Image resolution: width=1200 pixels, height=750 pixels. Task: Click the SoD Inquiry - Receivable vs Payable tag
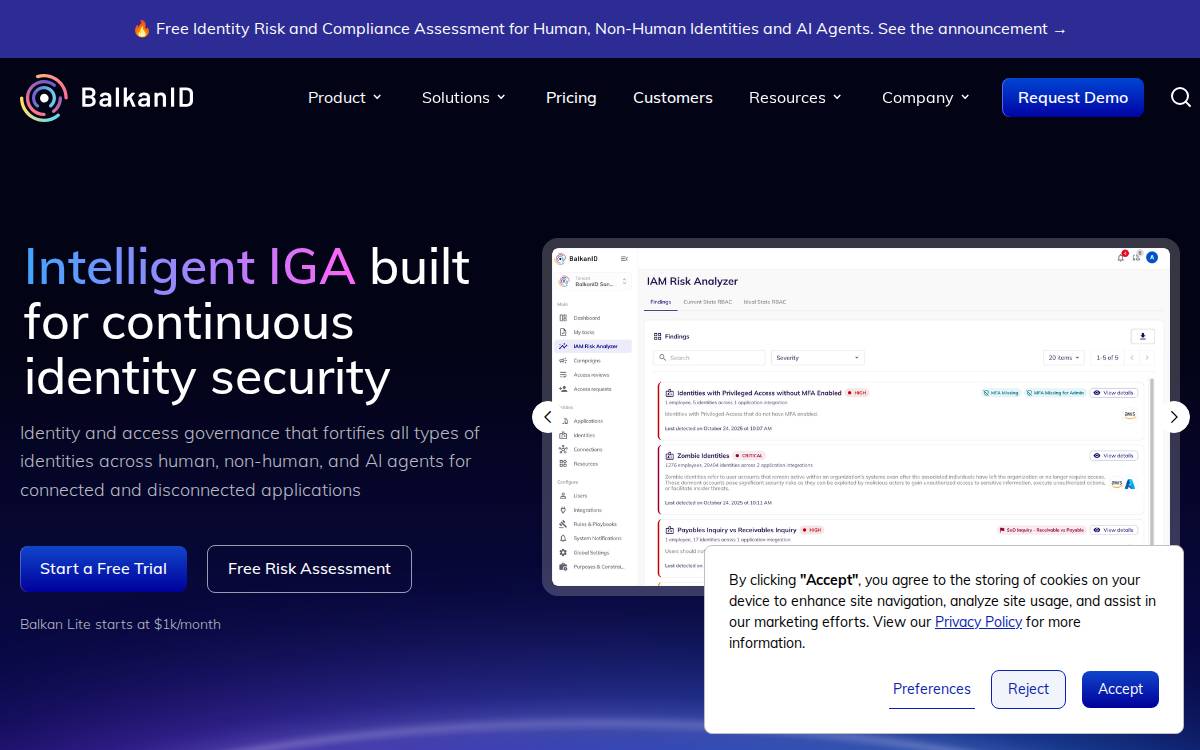(x=1041, y=530)
